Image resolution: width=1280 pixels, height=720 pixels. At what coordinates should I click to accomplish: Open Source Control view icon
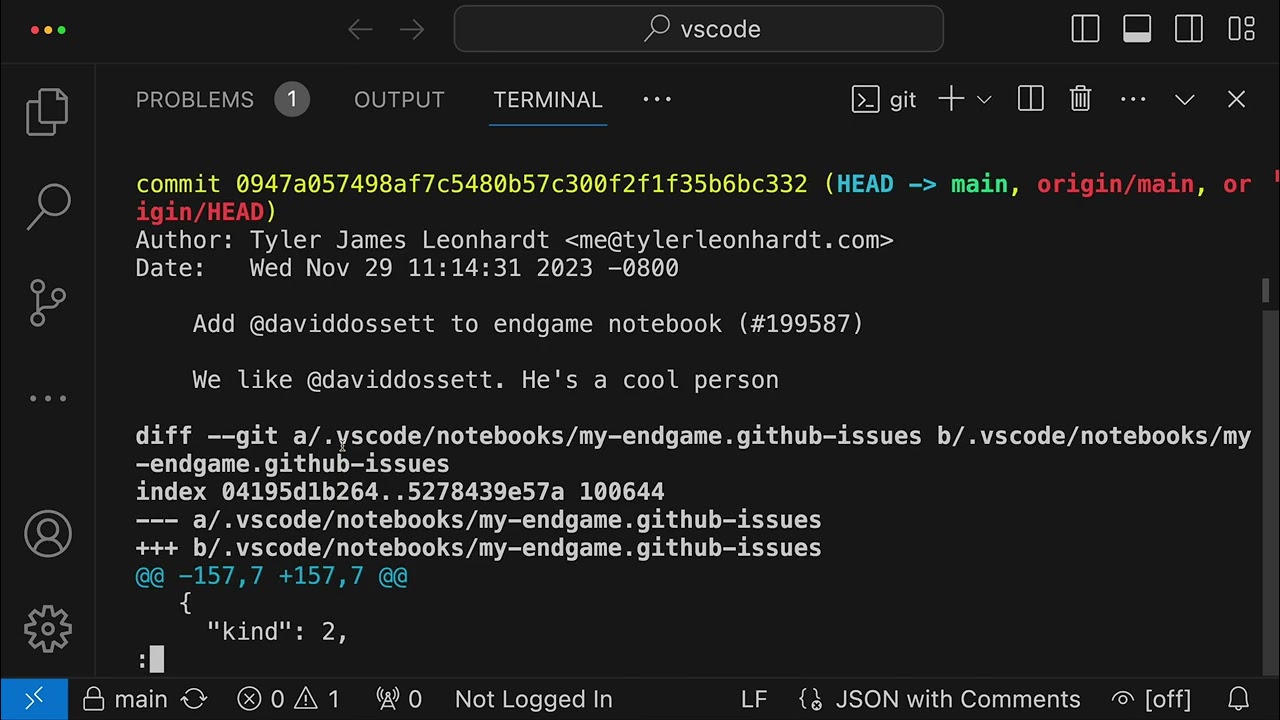click(47, 302)
